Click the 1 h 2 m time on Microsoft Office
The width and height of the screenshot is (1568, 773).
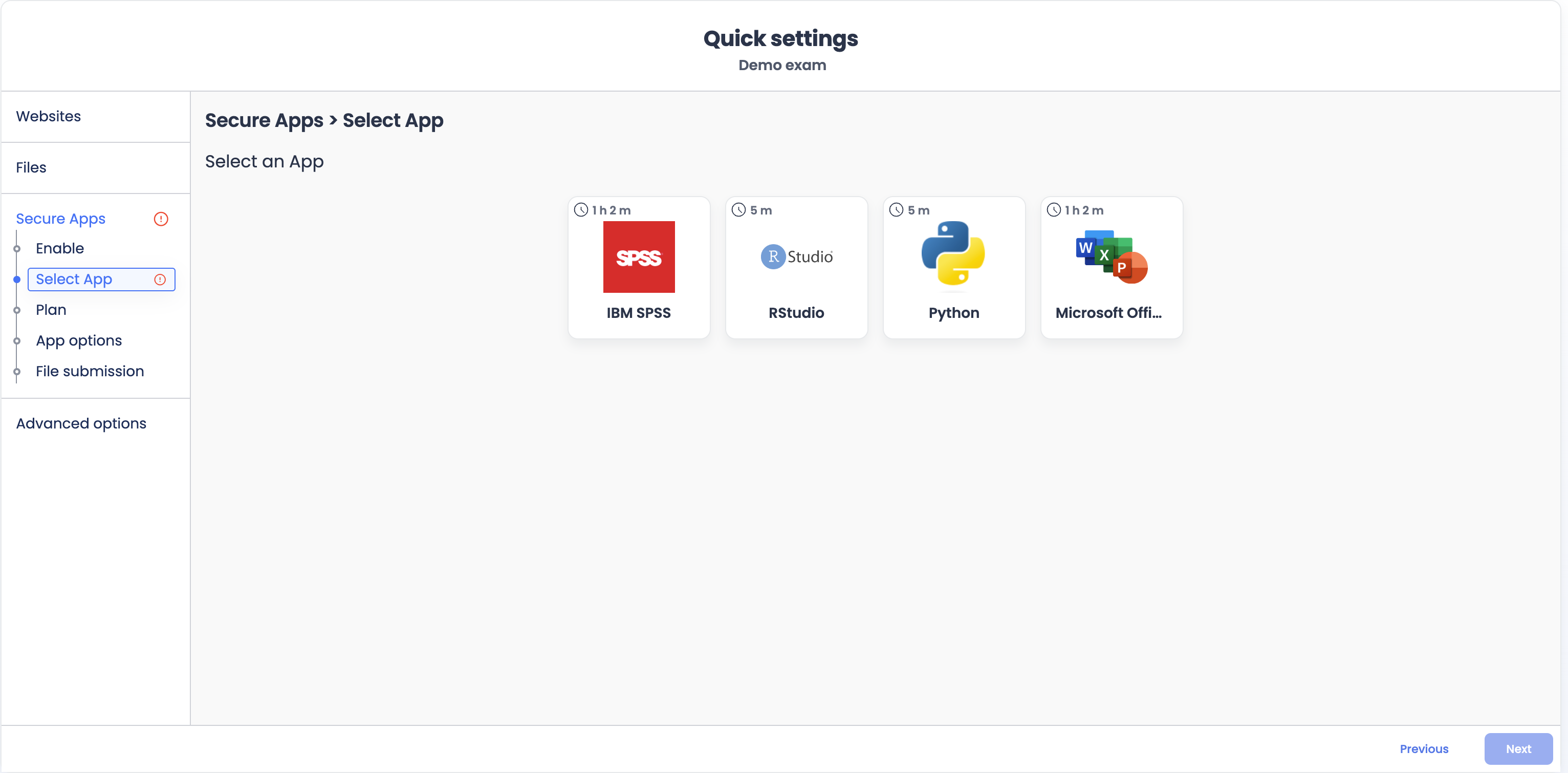click(x=1083, y=210)
